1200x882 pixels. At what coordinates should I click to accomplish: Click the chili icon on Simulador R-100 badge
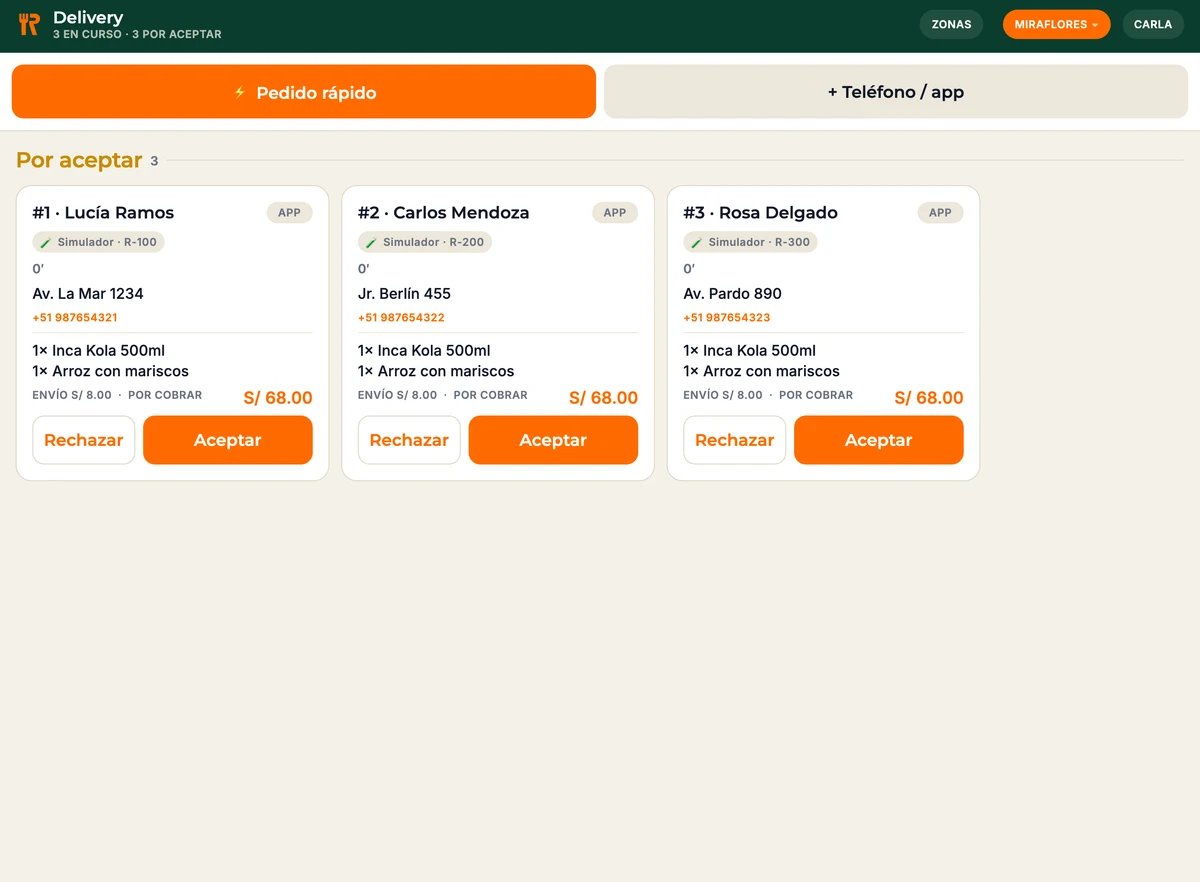tap(46, 243)
